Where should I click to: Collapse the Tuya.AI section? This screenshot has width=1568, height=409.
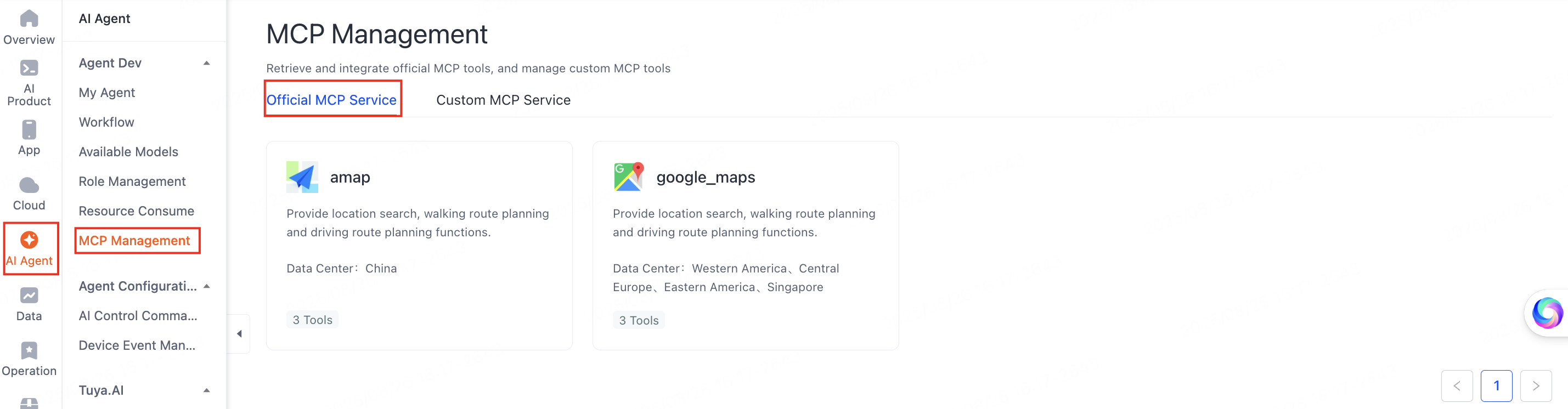206,390
